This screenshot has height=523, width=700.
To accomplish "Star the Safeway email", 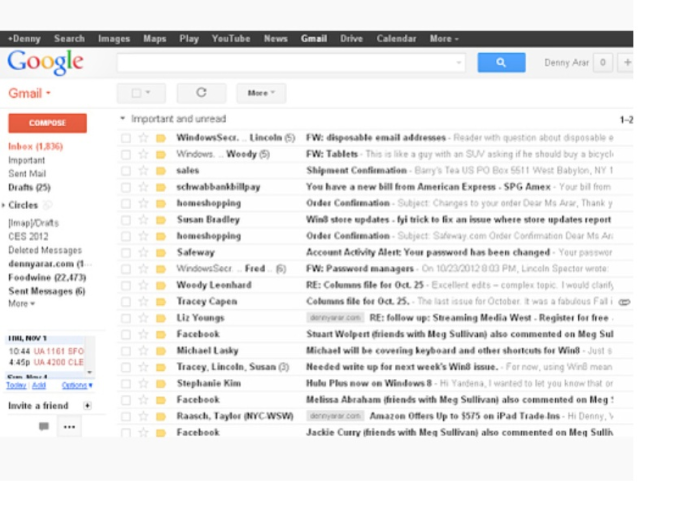I will (x=143, y=253).
